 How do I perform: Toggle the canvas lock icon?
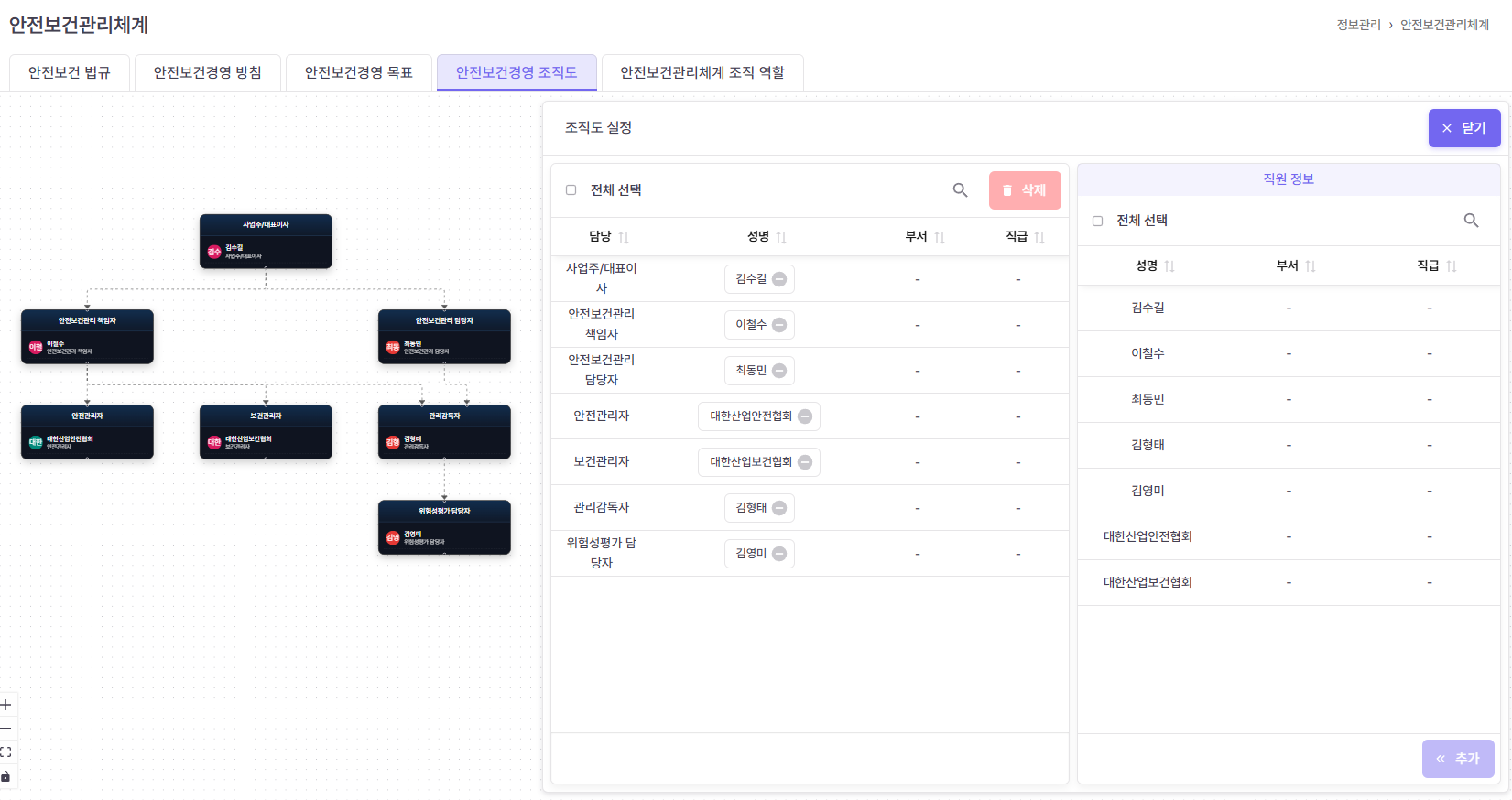click(x=6, y=776)
